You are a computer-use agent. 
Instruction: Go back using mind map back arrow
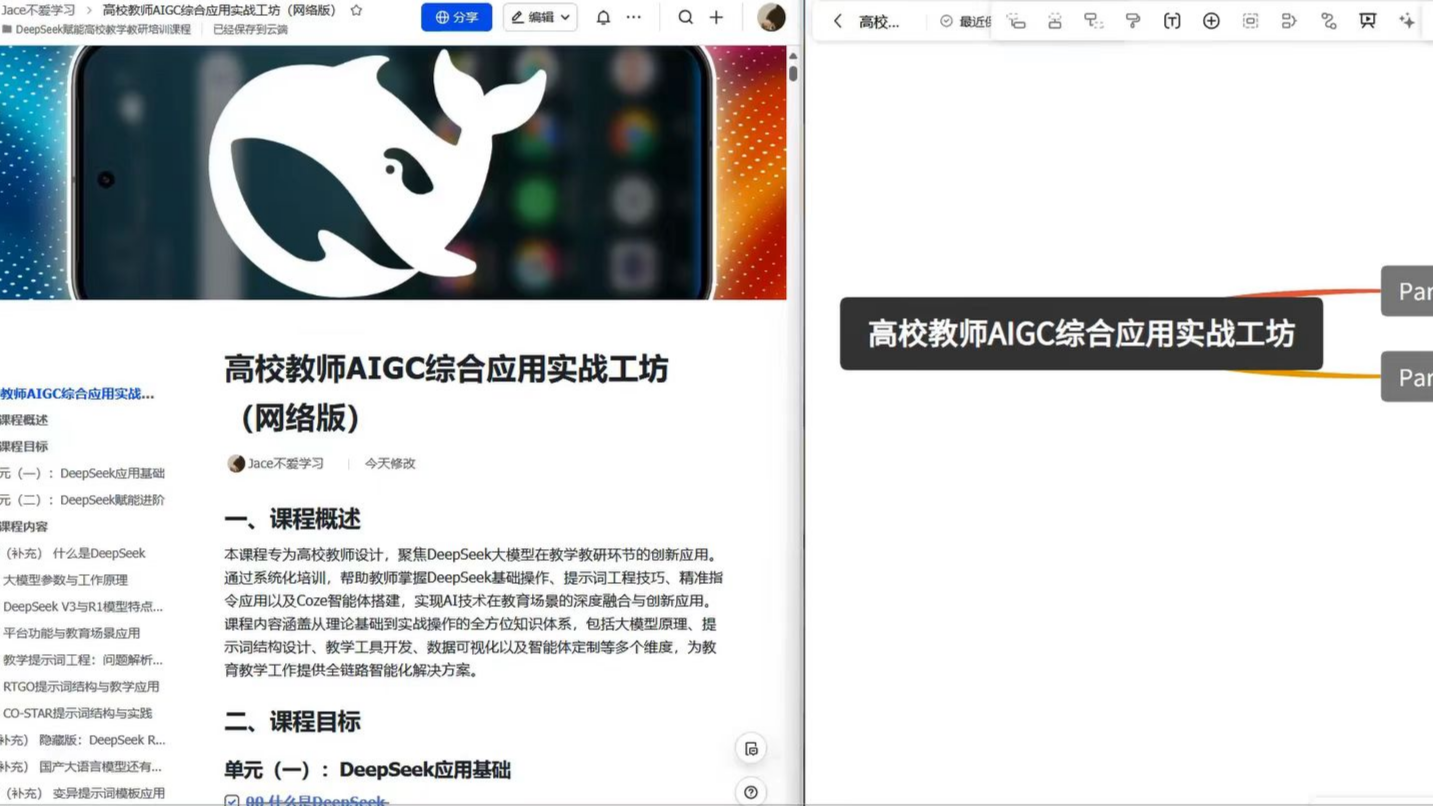tap(838, 21)
